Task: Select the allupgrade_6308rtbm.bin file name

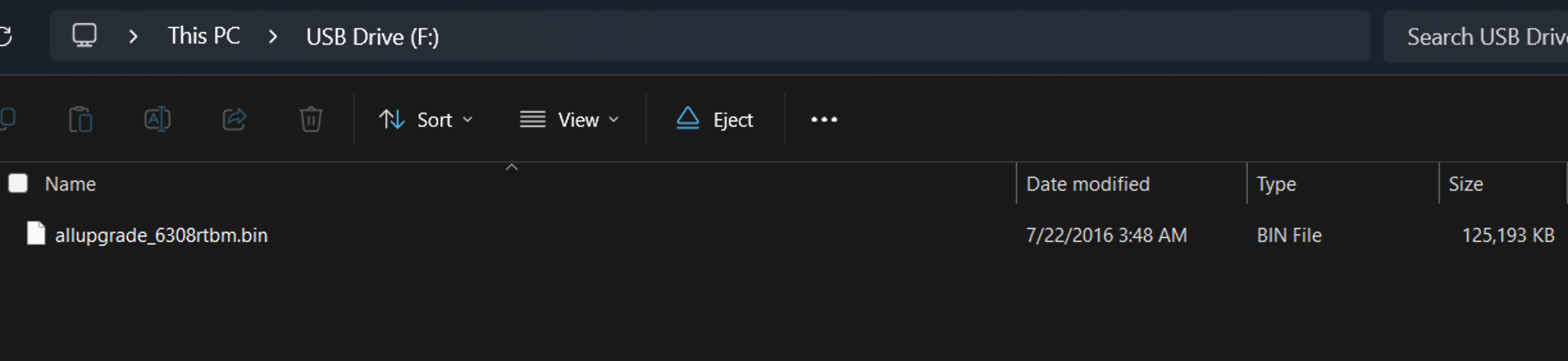Action: (161, 236)
